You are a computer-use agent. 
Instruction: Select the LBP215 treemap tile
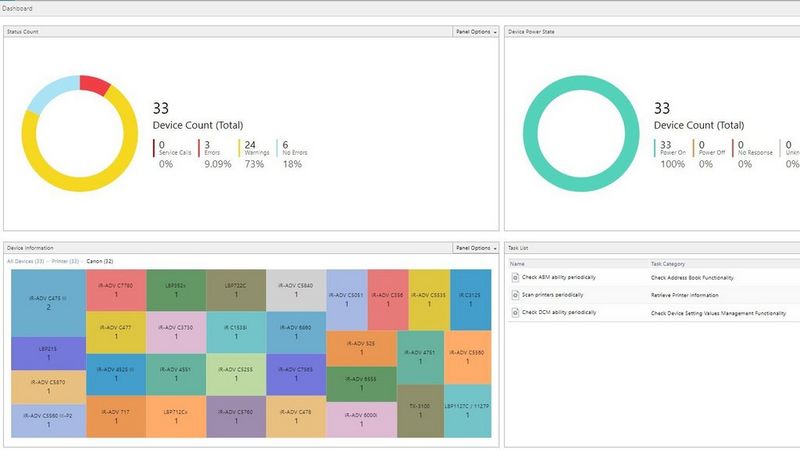(48, 354)
